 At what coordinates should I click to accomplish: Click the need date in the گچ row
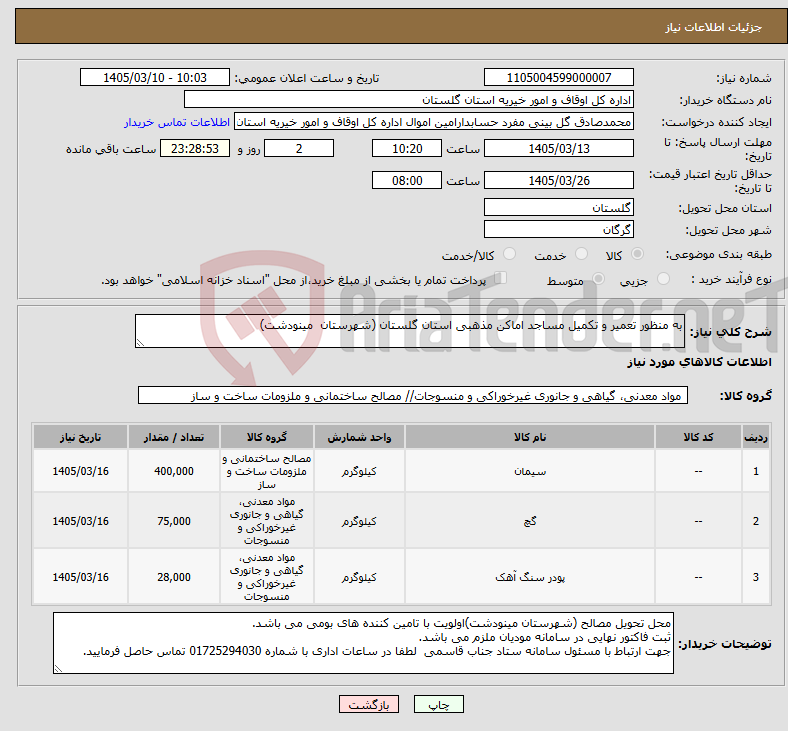point(80,521)
